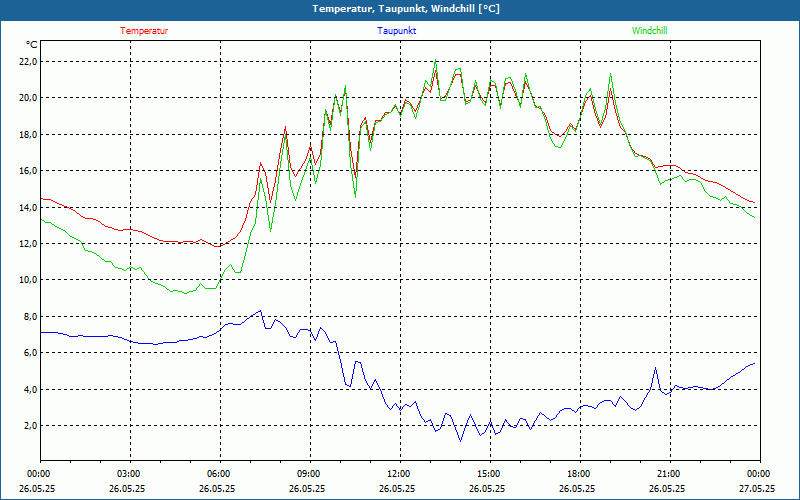Click the 20,0 y-axis value
The height and width of the screenshot is (500, 800).
[29, 98]
